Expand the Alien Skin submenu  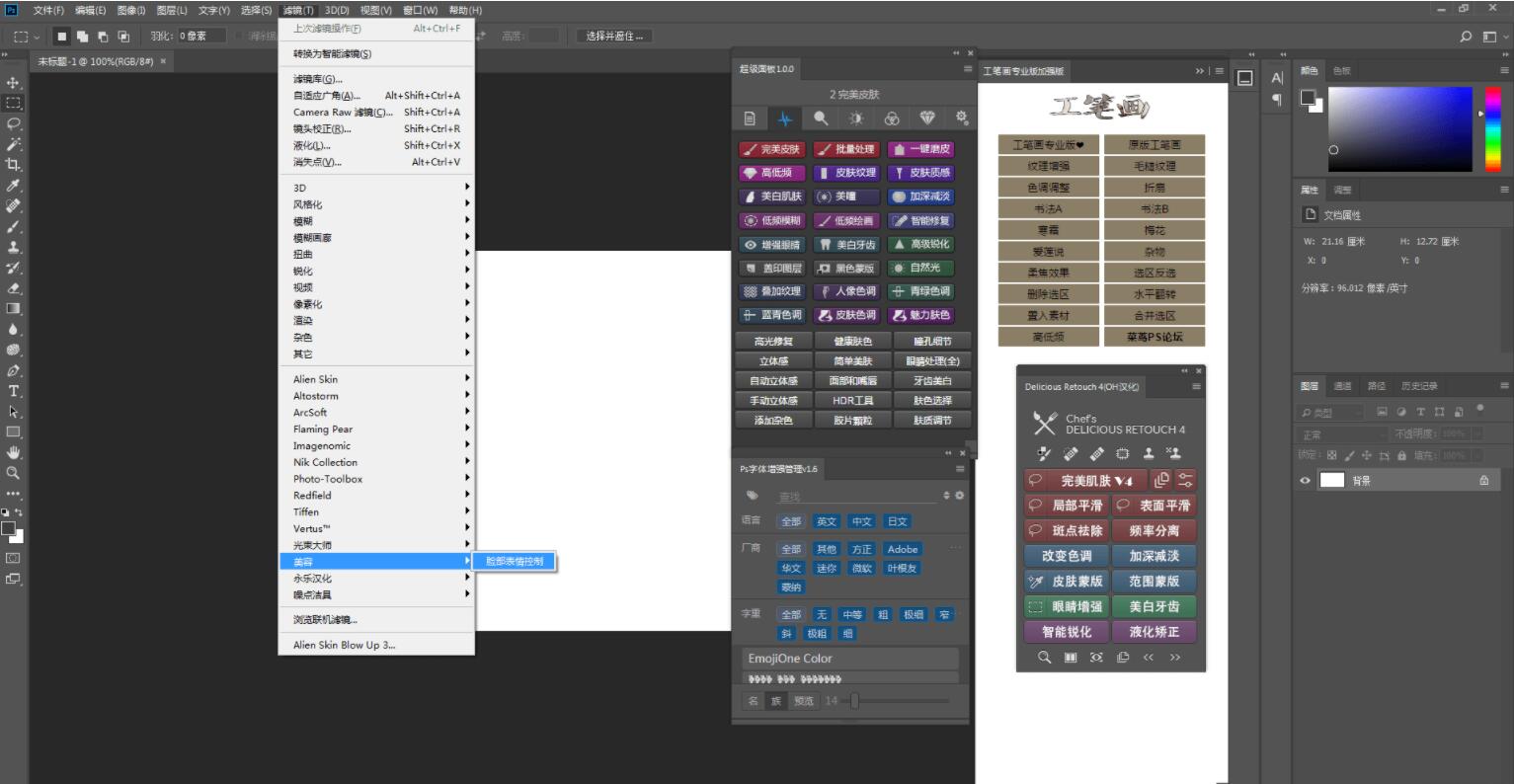pos(376,379)
